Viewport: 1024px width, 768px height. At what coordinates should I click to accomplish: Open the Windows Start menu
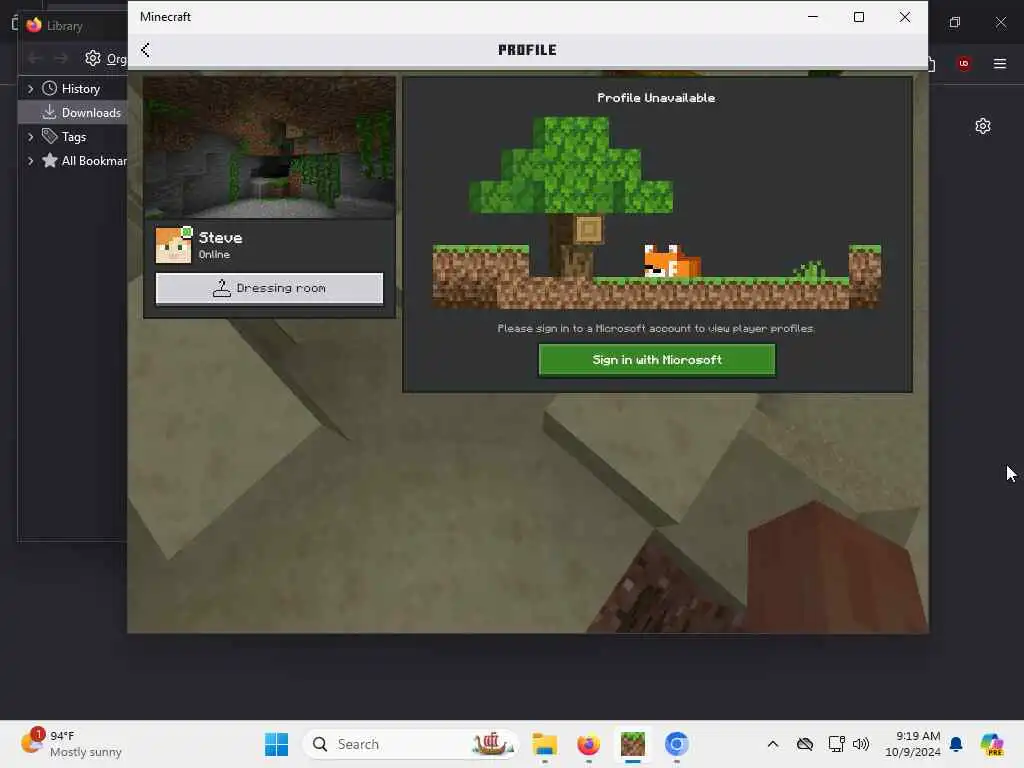coord(277,744)
